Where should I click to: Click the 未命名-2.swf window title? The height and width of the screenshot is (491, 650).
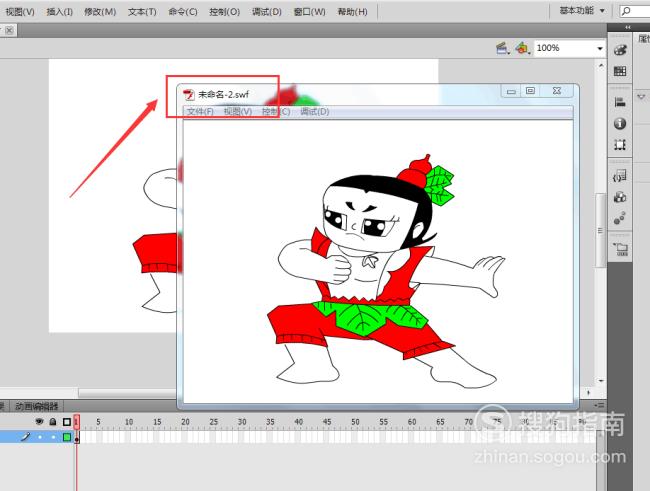tap(223, 95)
